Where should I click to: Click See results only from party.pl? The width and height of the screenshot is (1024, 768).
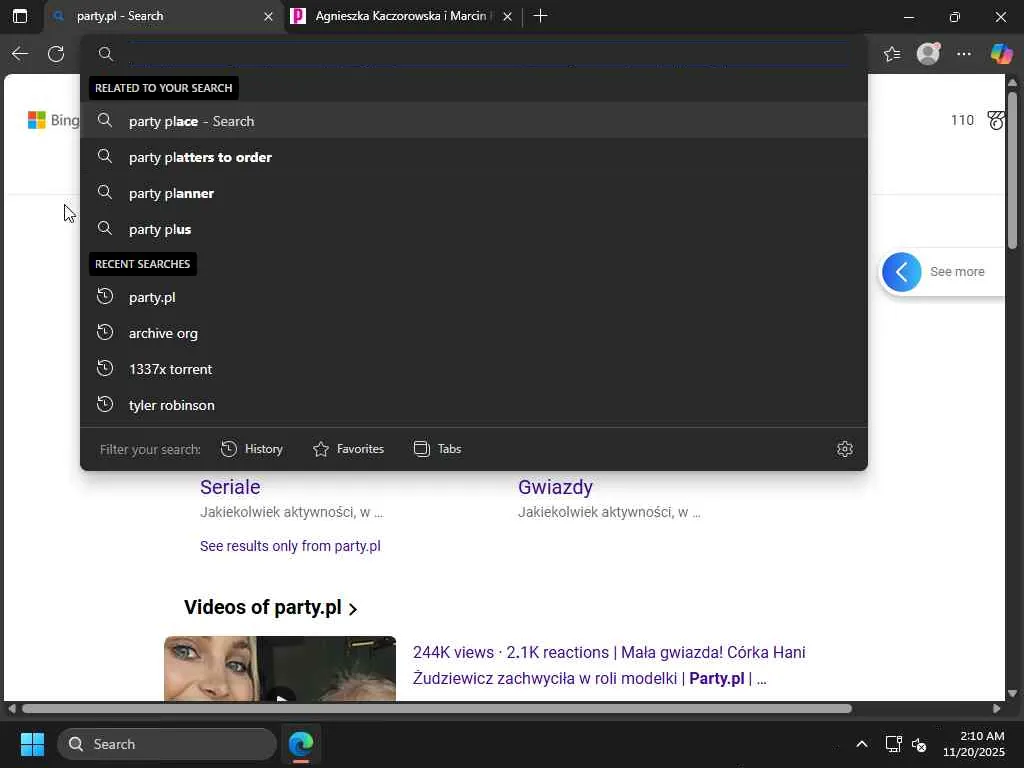click(290, 546)
